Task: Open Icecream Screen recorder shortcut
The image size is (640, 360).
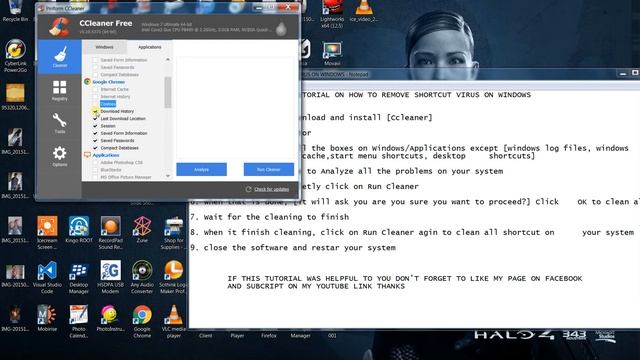Action: coord(47,232)
